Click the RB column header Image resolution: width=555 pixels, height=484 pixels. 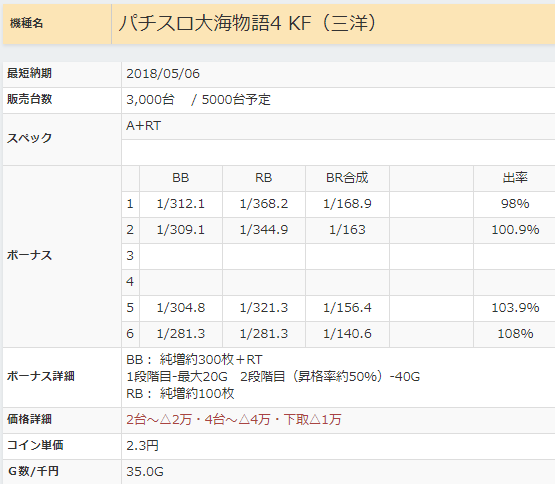click(263, 178)
